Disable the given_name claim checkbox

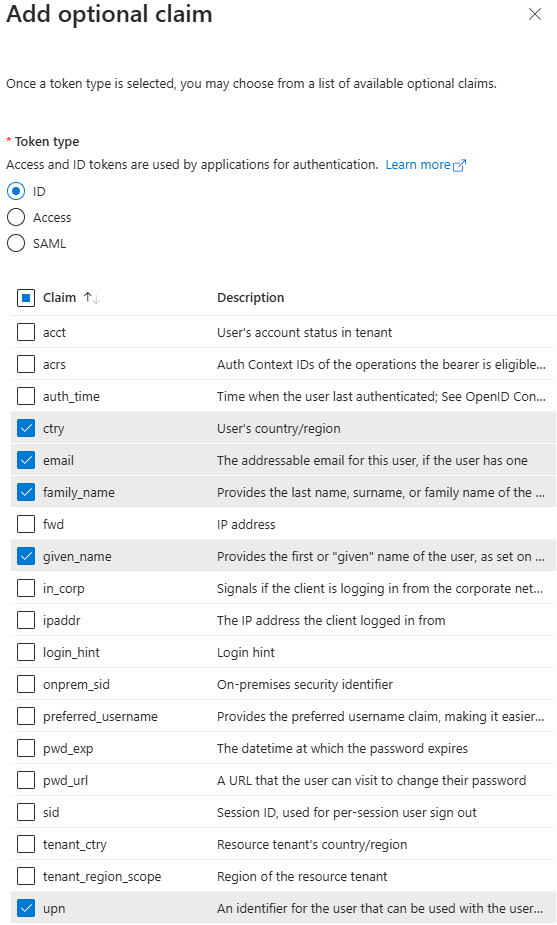coord(26,556)
